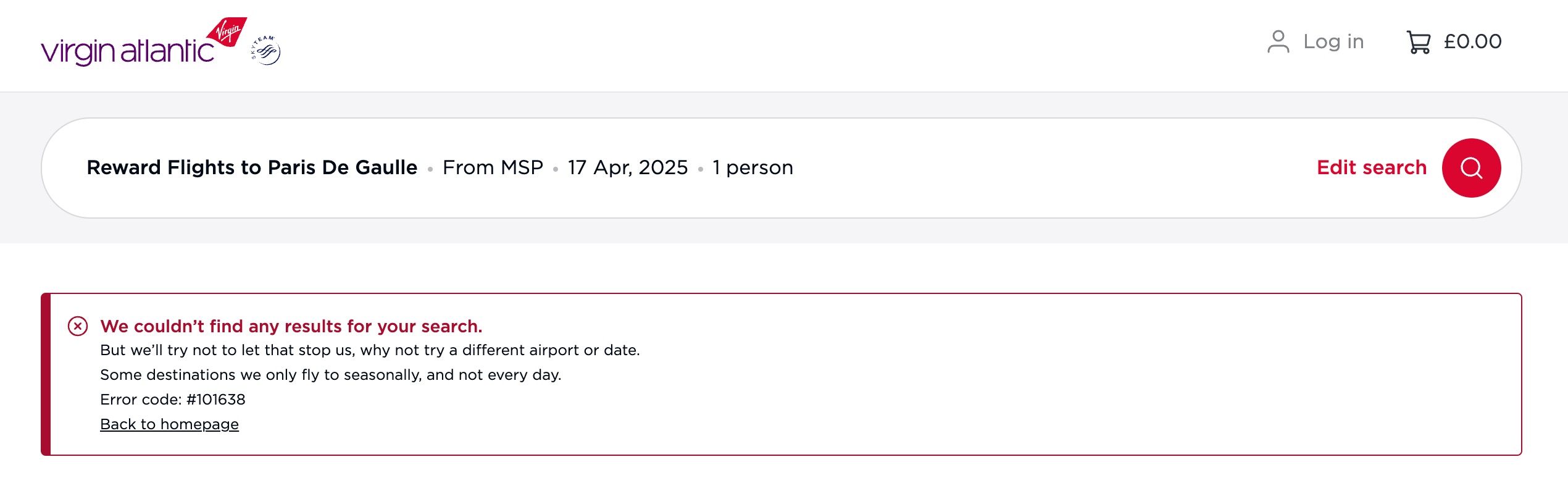Select Reward Flights to Paris De Gaulle heading
This screenshot has width=1568, height=483.
point(251,167)
